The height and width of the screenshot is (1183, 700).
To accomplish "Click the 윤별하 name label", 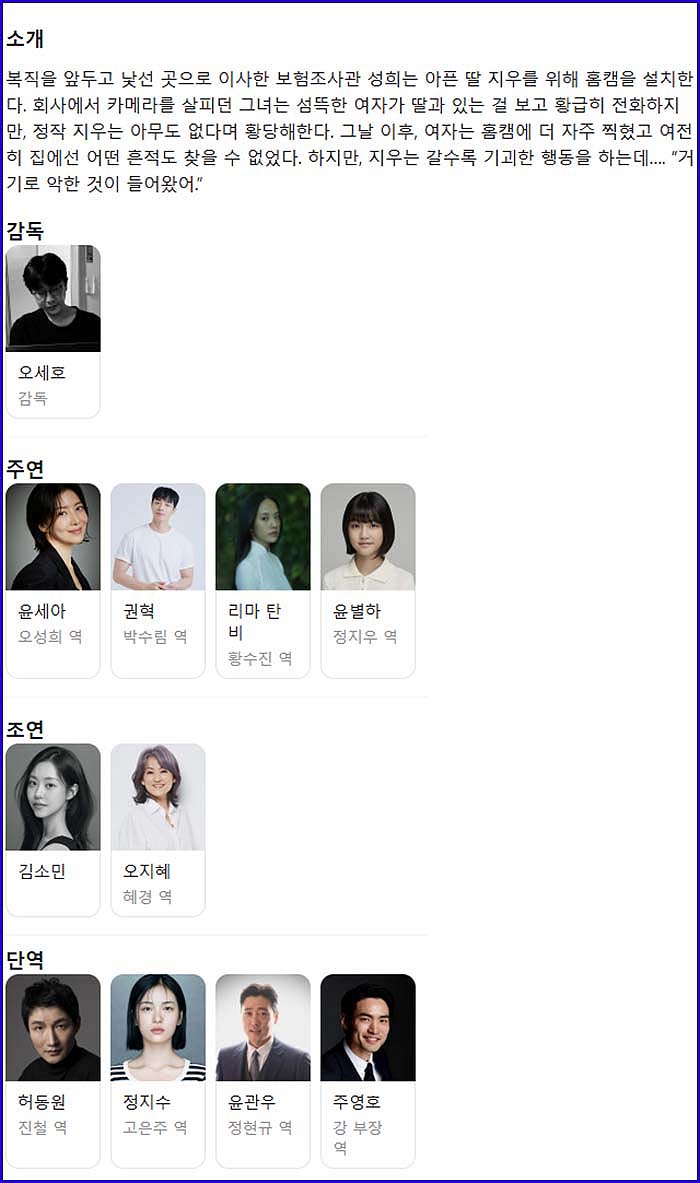I will [x=357, y=611].
